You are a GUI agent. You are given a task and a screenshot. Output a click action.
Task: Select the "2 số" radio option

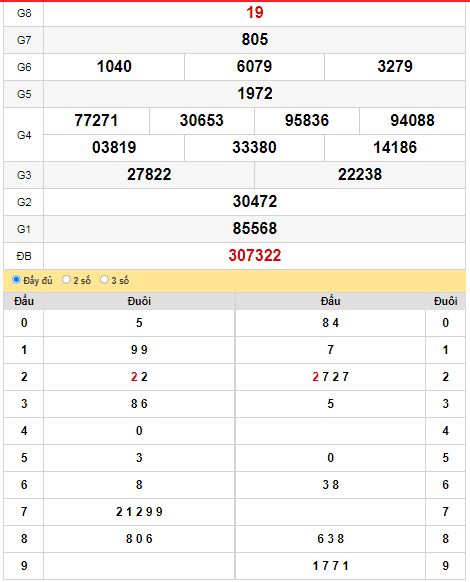[x=66, y=279]
